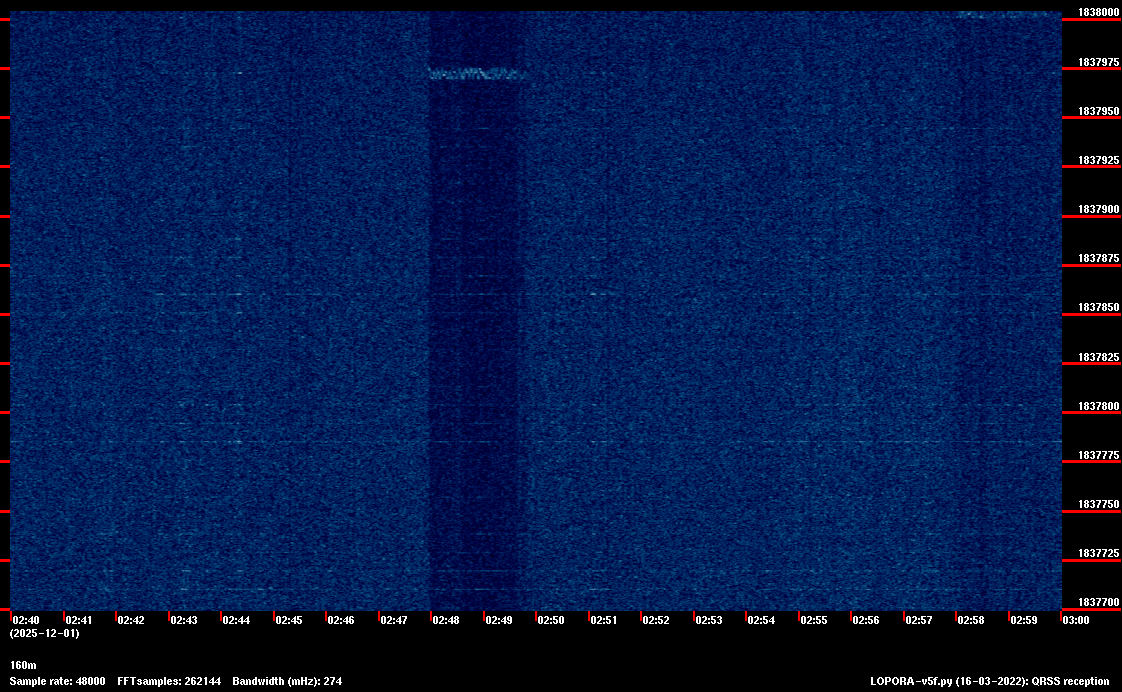Click the Bandwidth (mHz) 274 text
The height and width of the screenshot is (692, 1122).
click(x=287, y=681)
